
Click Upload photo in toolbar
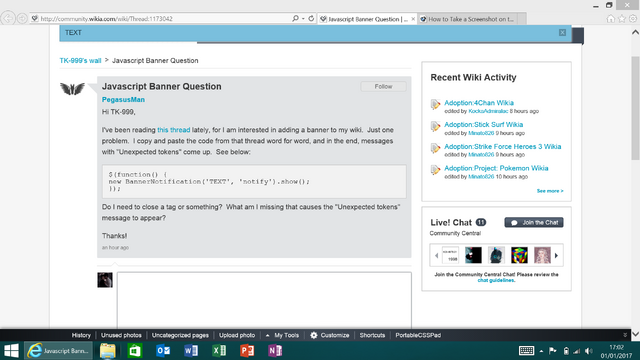237,335
